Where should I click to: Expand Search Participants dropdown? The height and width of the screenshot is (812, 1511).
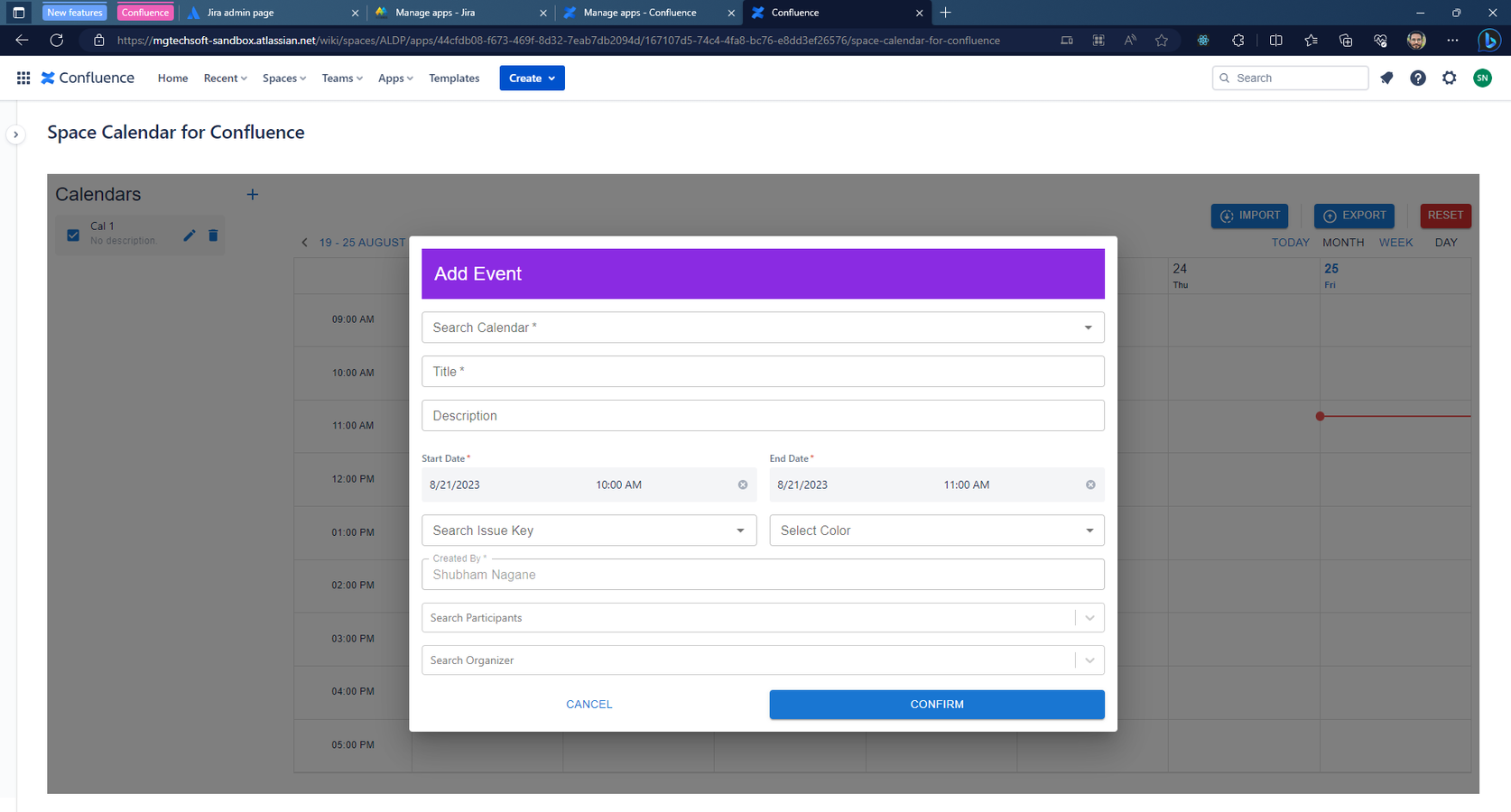pyautogui.click(x=1089, y=618)
